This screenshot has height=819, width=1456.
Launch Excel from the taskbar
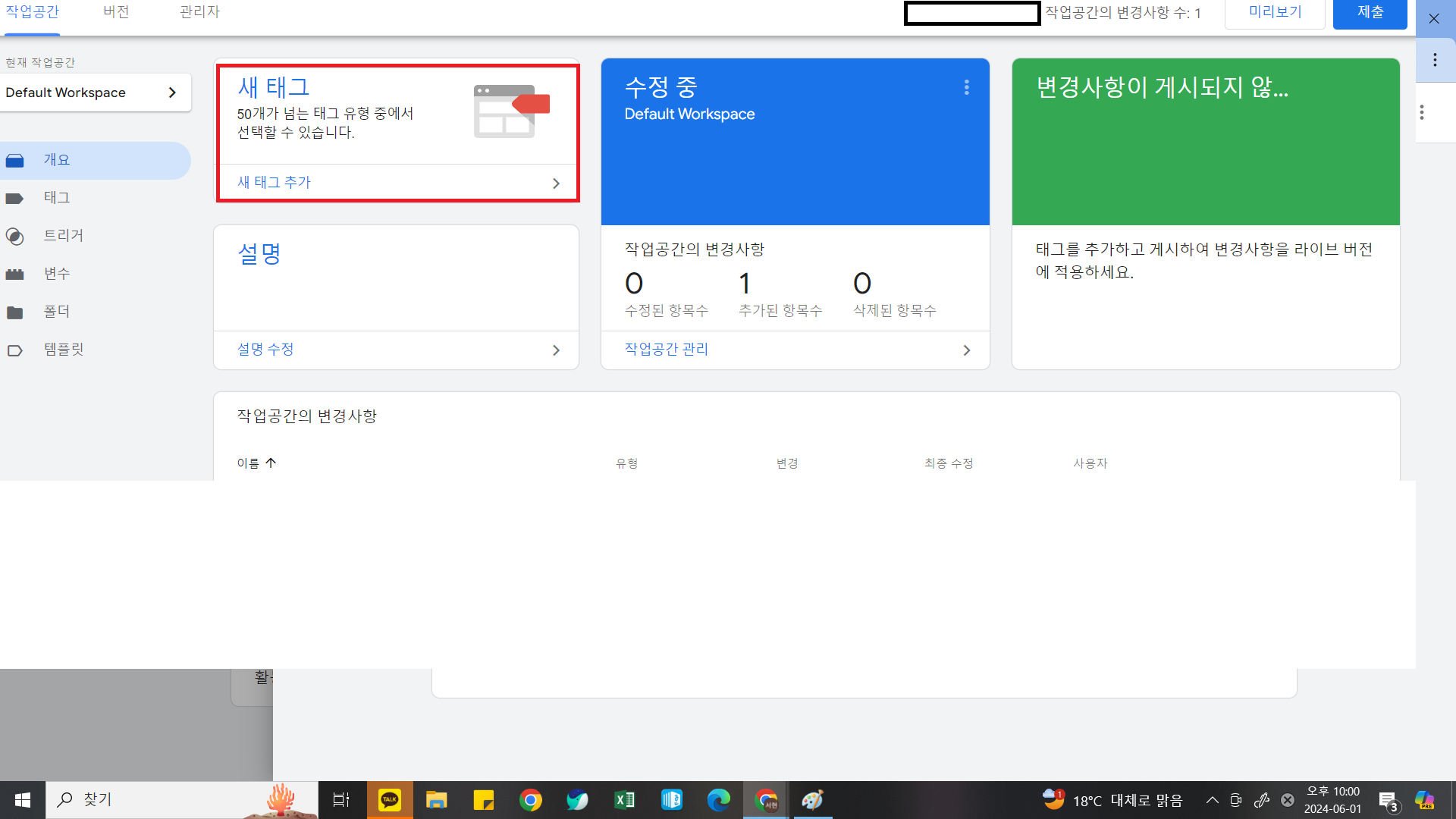pyautogui.click(x=624, y=800)
